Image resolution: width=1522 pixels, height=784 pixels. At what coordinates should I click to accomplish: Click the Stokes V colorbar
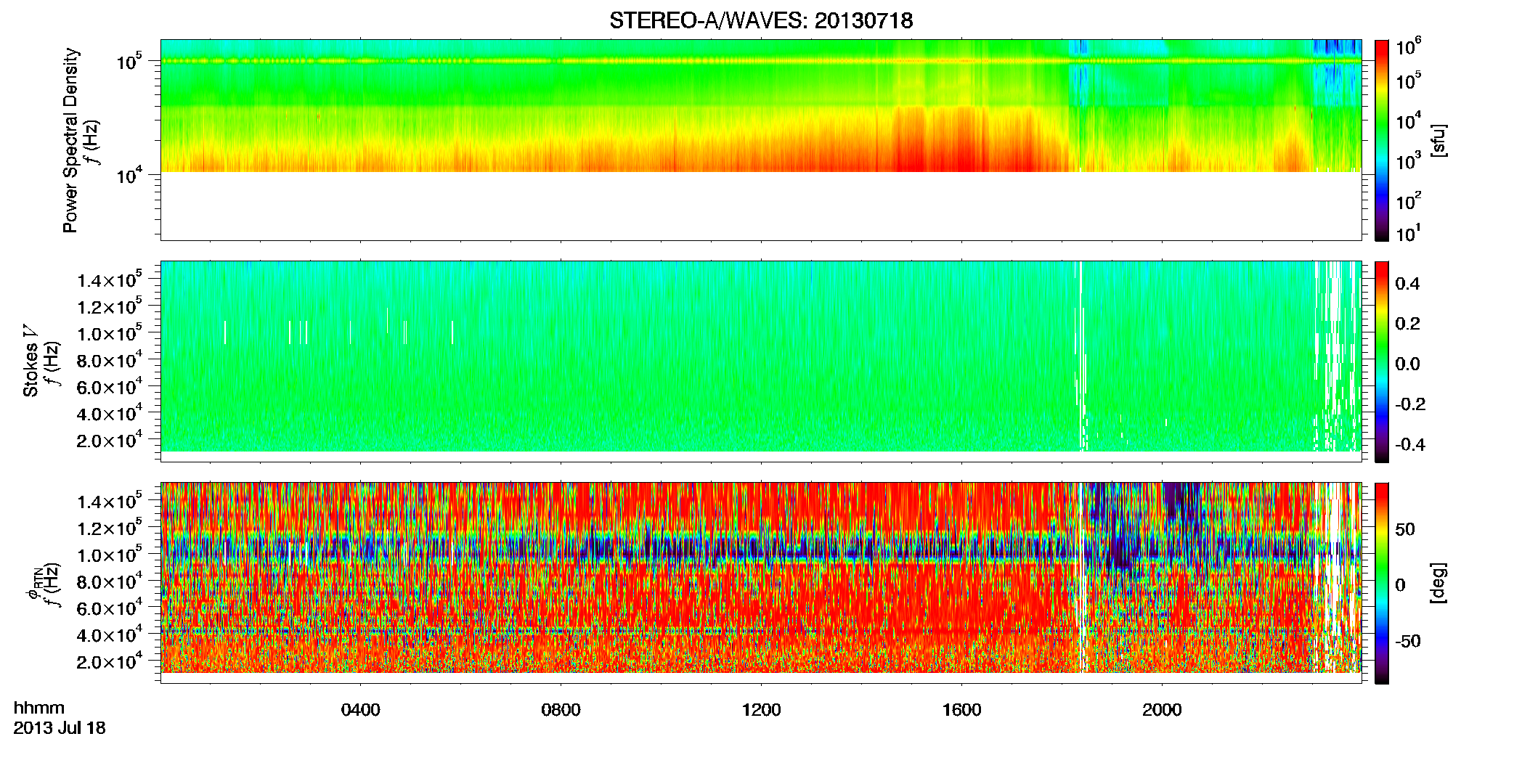click(1382, 362)
